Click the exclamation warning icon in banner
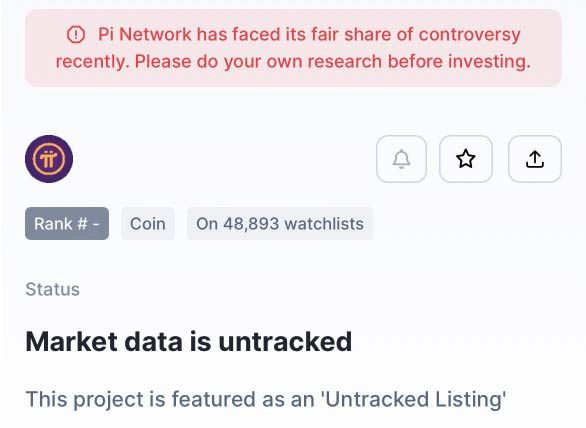 pos(76,35)
